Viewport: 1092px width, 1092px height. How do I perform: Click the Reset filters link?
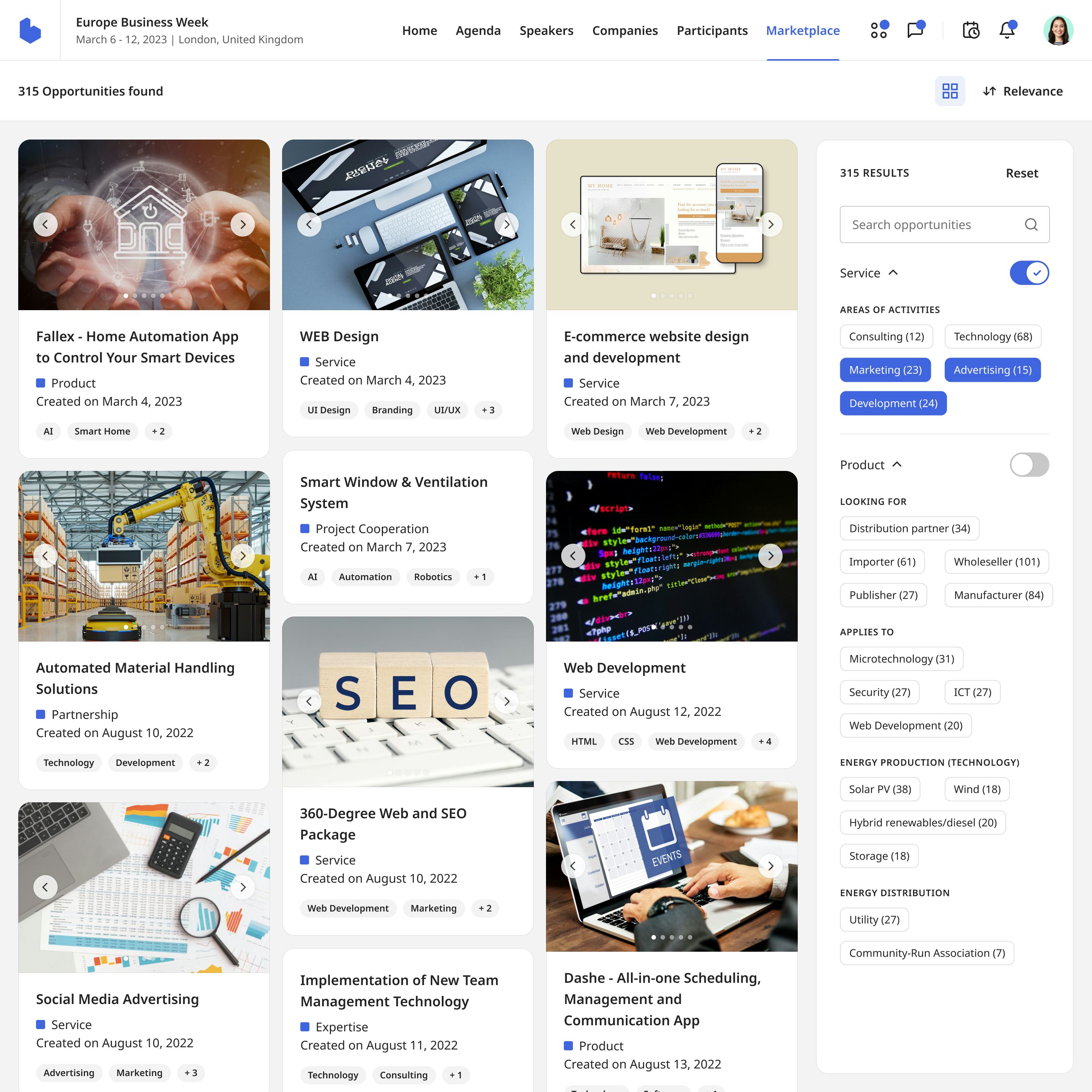(x=1021, y=173)
